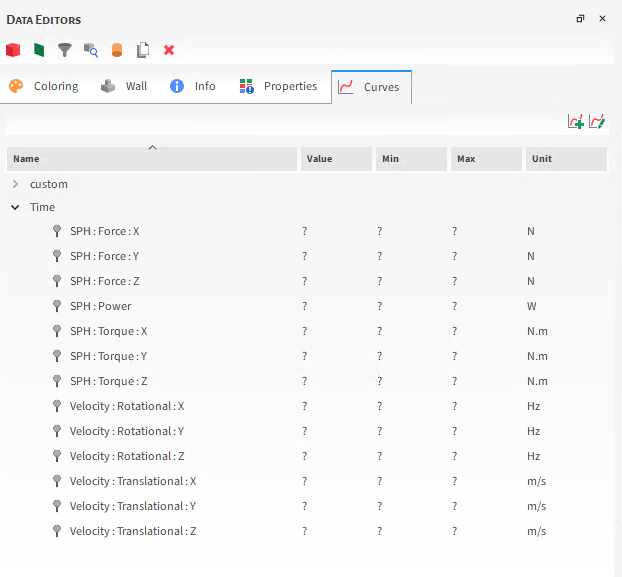Open the Info tab
Screen dimensions: 622x577
[193, 86]
